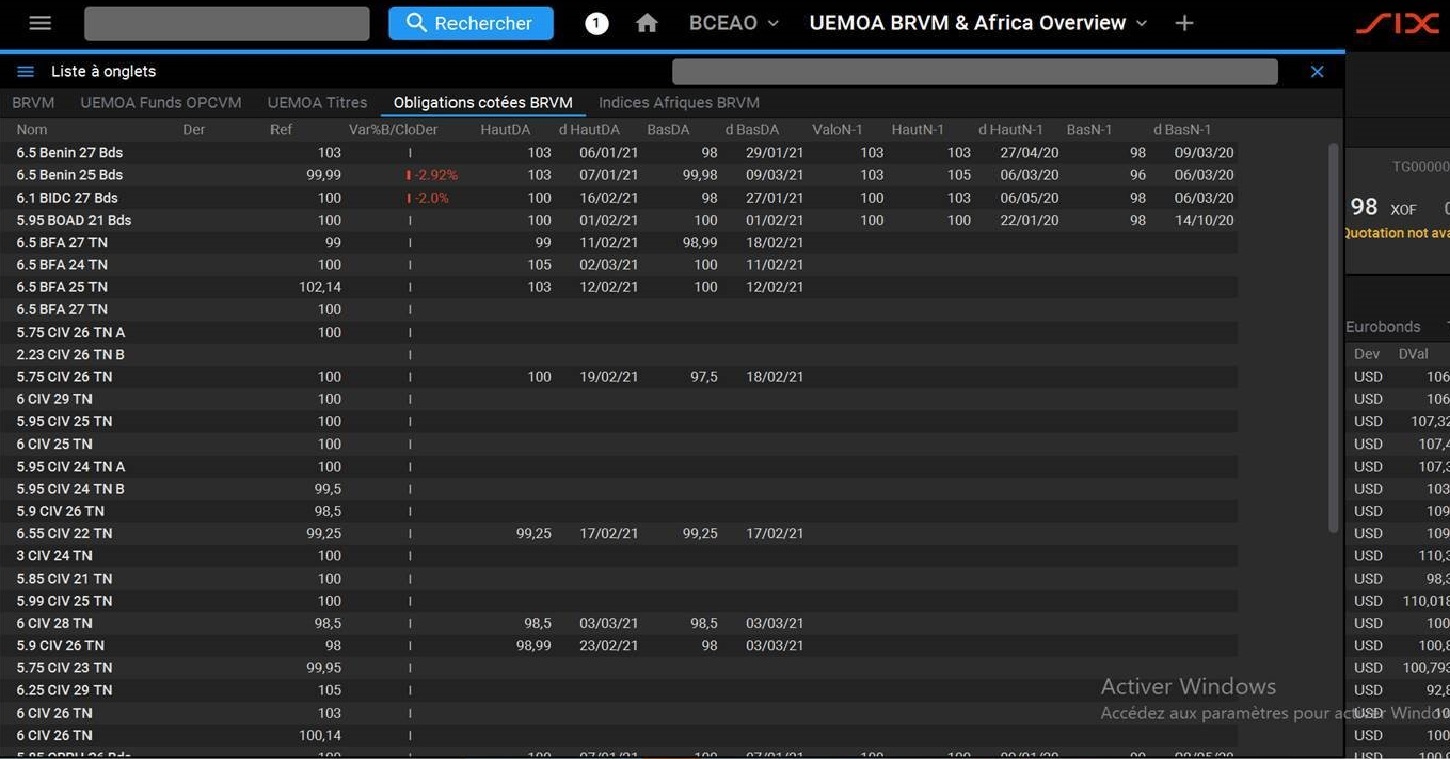1450x759 pixels.
Task: Switch to the UEMOA Funds OPCVM tab
Action: [x=161, y=102]
